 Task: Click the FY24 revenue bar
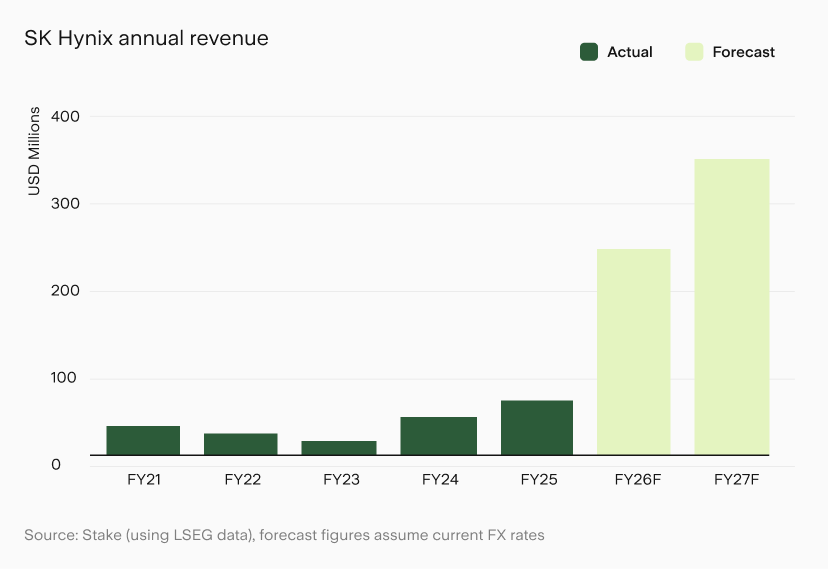coord(438,436)
